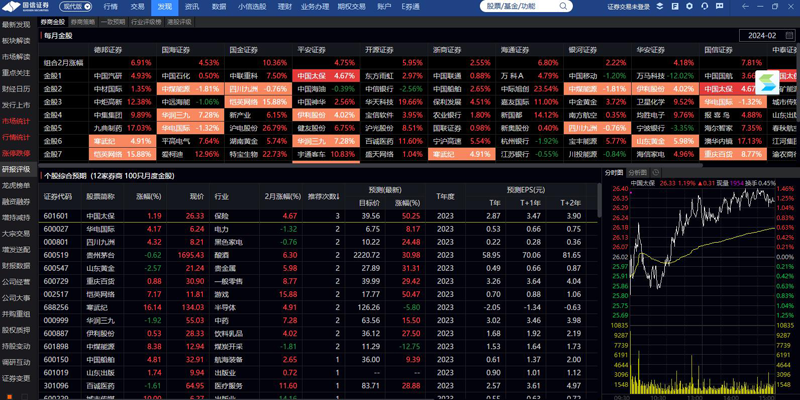The image size is (800, 400).
Task: Open 涨停跌停 in the sidebar
Action: coord(16,153)
